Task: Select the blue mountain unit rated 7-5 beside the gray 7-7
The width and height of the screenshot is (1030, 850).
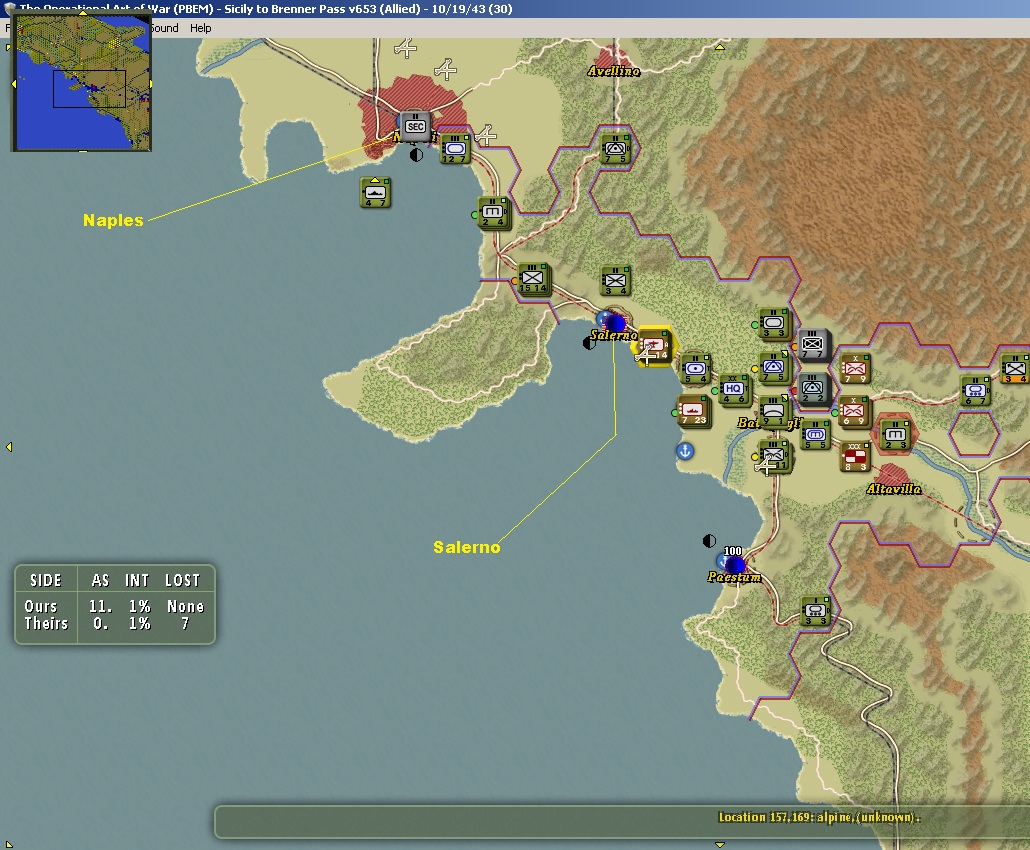Action: coord(773,367)
